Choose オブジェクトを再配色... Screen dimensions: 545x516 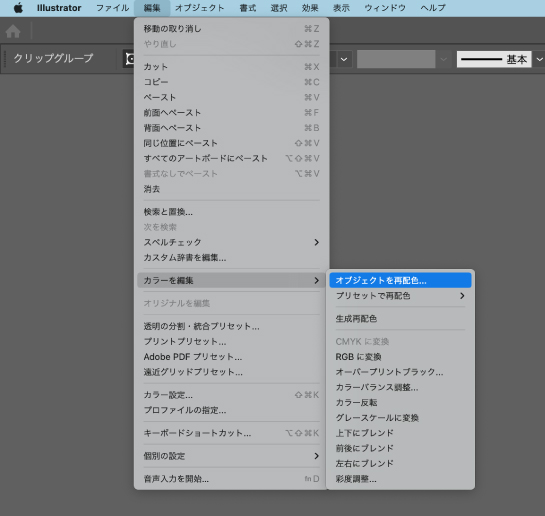[400, 280]
